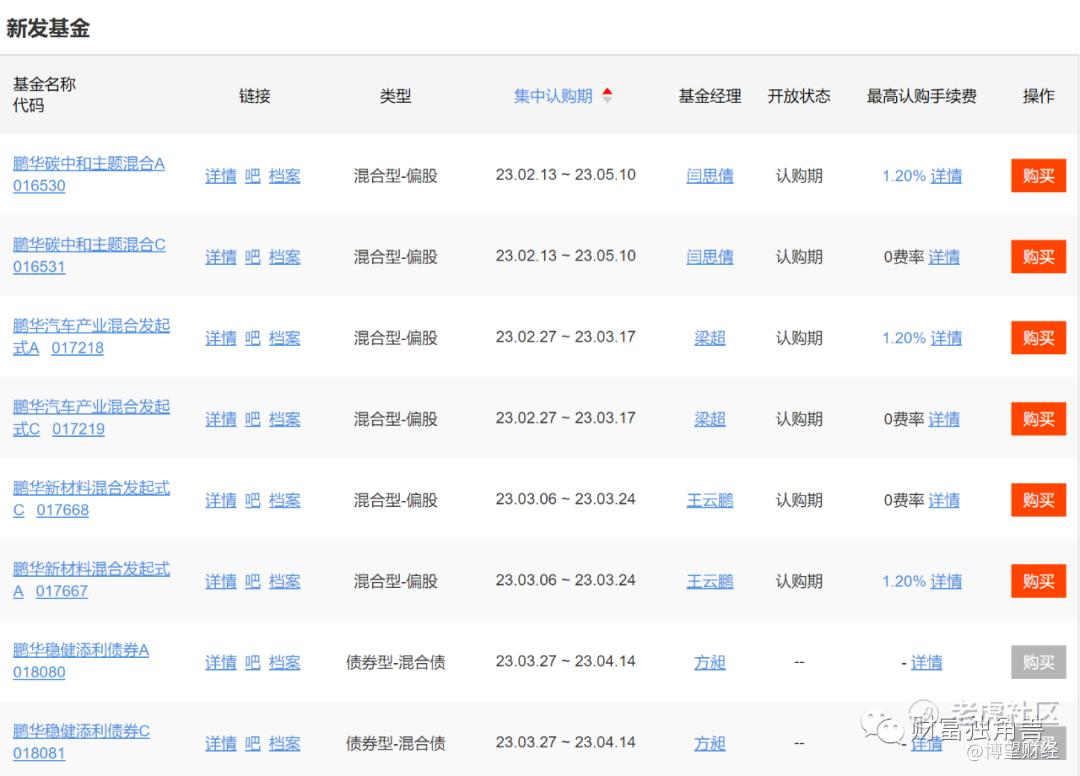Click 集中认购期 column header to sort
The image size is (1080, 776).
coord(553,96)
